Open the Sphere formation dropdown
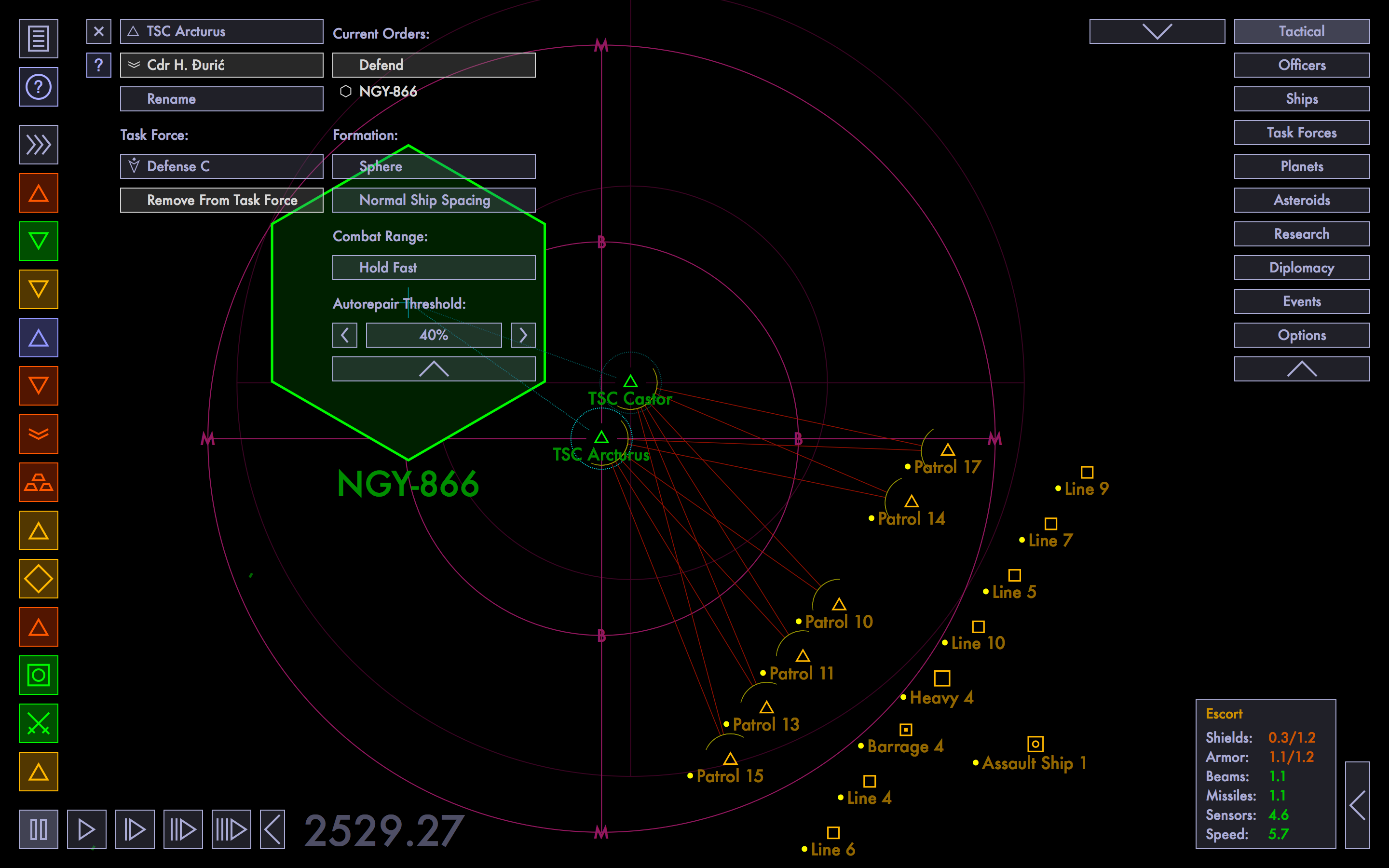 coord(434,166)
